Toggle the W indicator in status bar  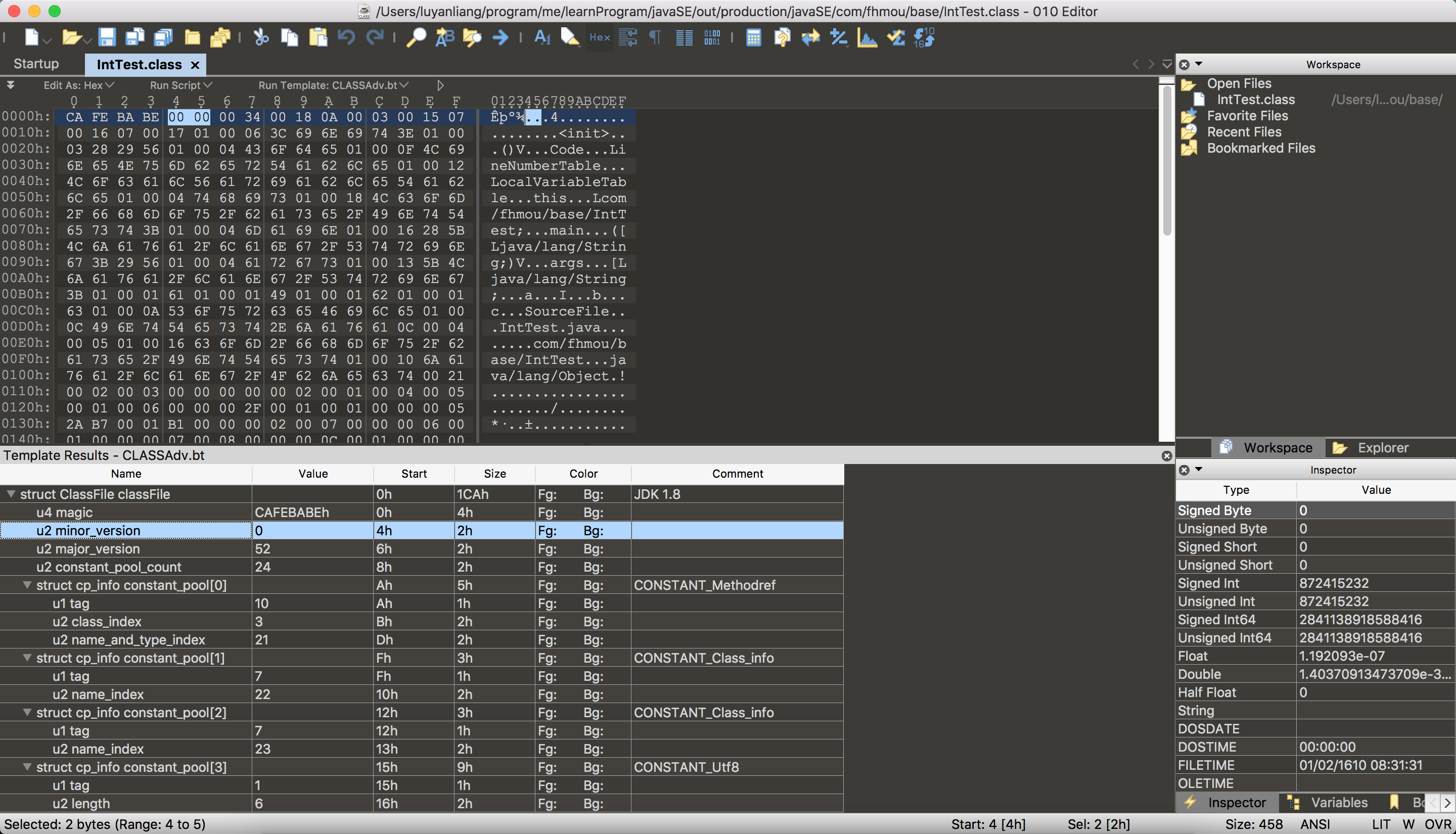tap(1408, 824)
